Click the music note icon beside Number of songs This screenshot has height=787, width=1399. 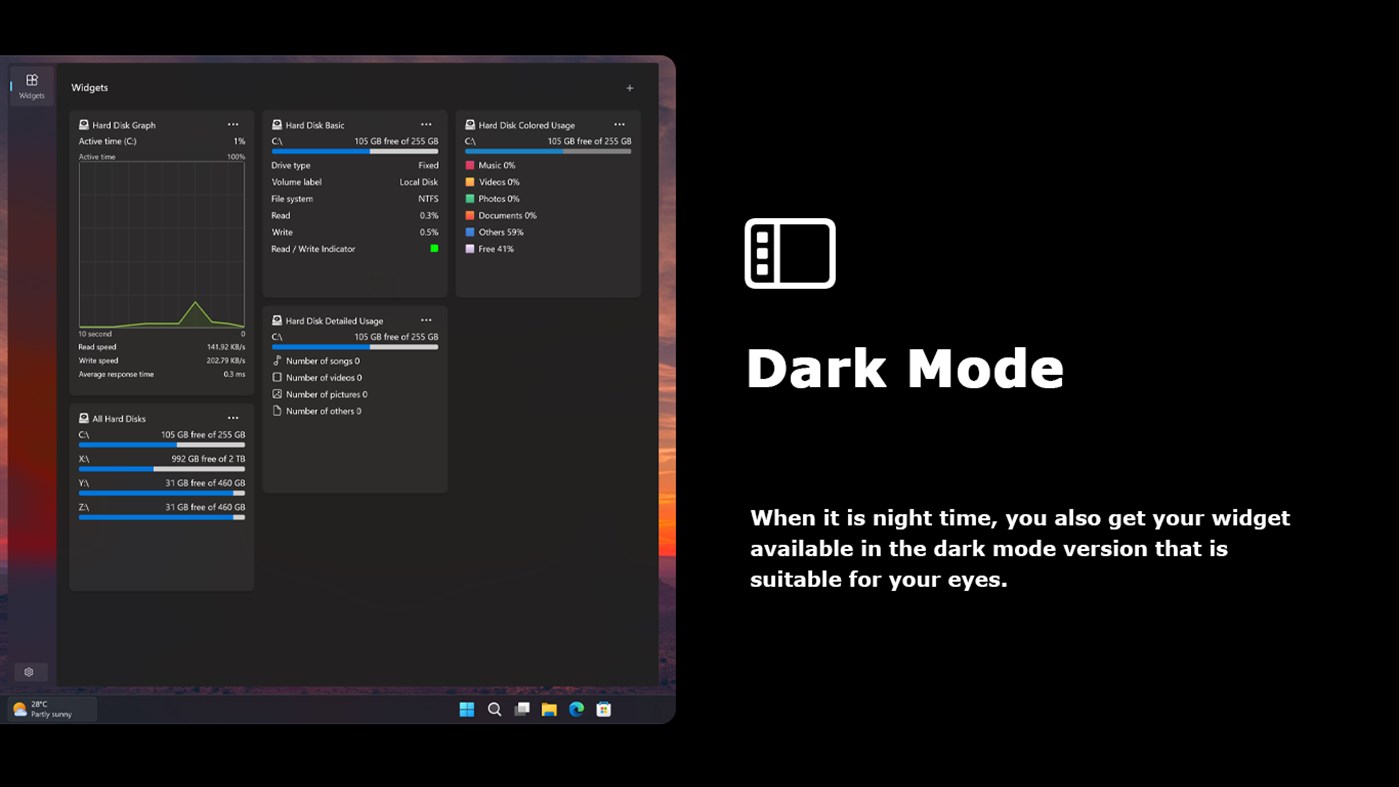[277, 361]
